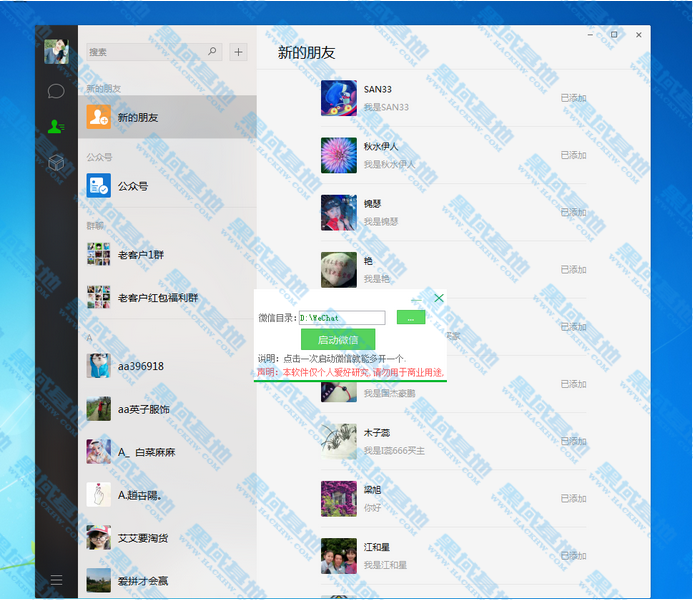Click avatar of 艾艾要淘货
Viewport: 693px width, 600px height.
(x=99, y=538)
